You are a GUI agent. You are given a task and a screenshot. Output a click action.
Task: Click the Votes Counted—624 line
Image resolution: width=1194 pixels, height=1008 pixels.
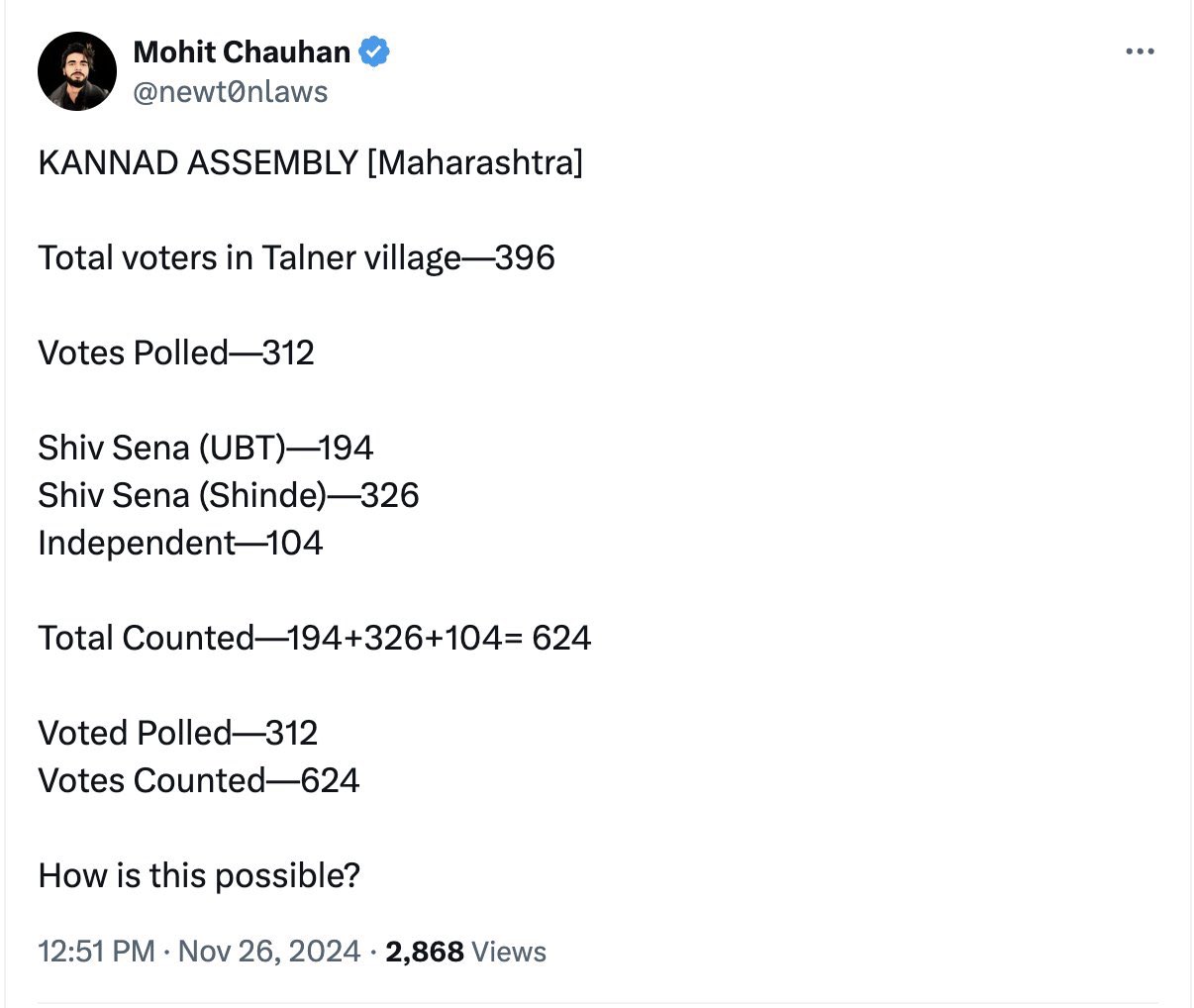tap(198, 780)
